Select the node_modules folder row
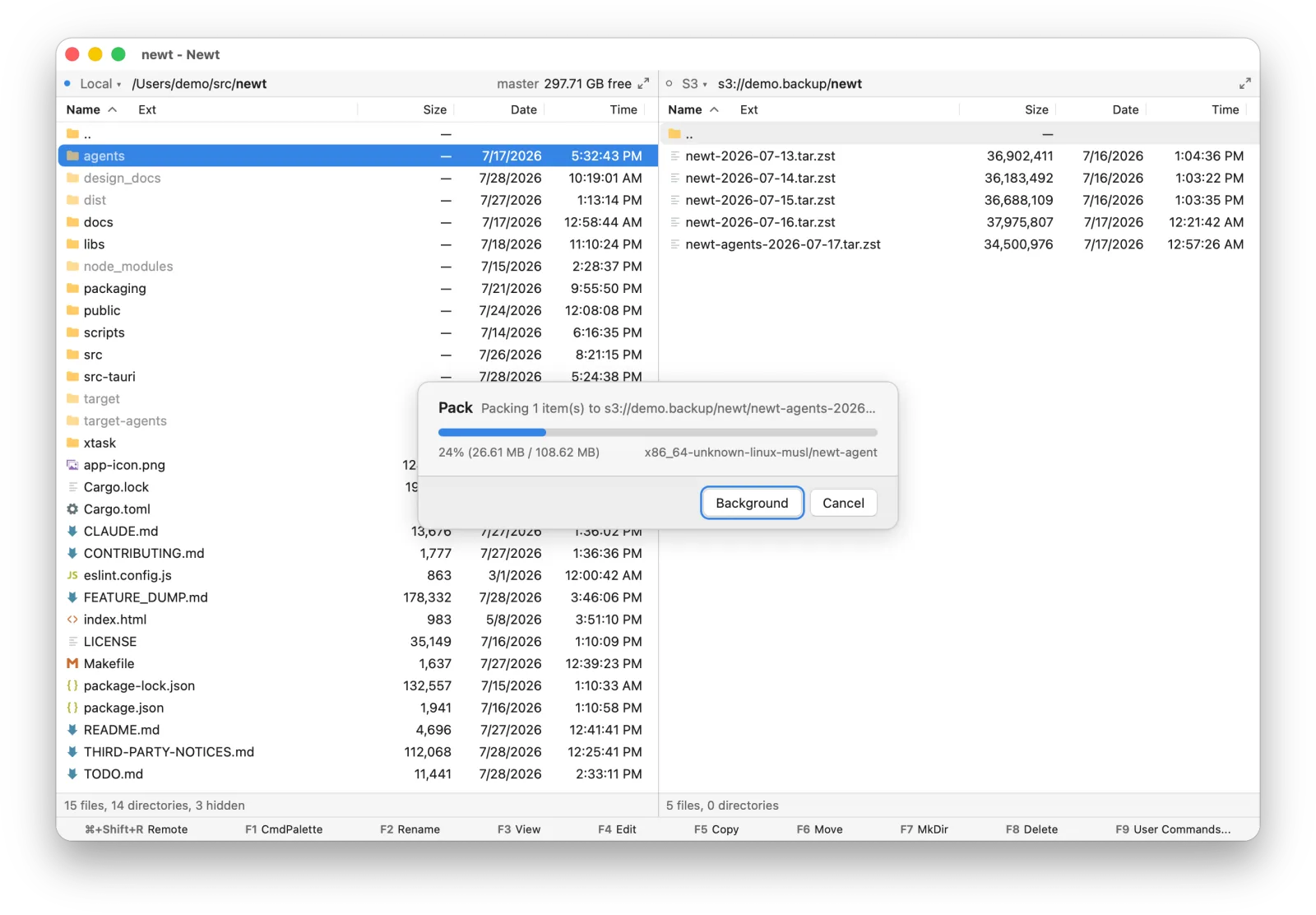Image resolution: width=1316 pixels, height=915 pixels. 358,267
